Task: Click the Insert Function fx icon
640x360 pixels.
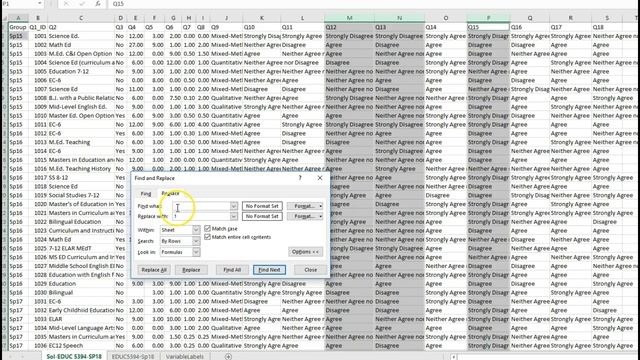Action: click(x=98, y=4)
